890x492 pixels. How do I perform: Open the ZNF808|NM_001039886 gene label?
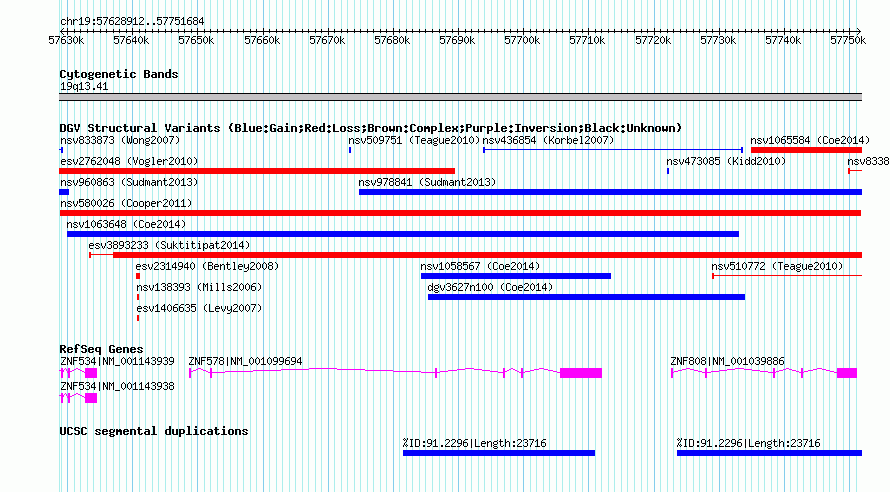(727, 361)
